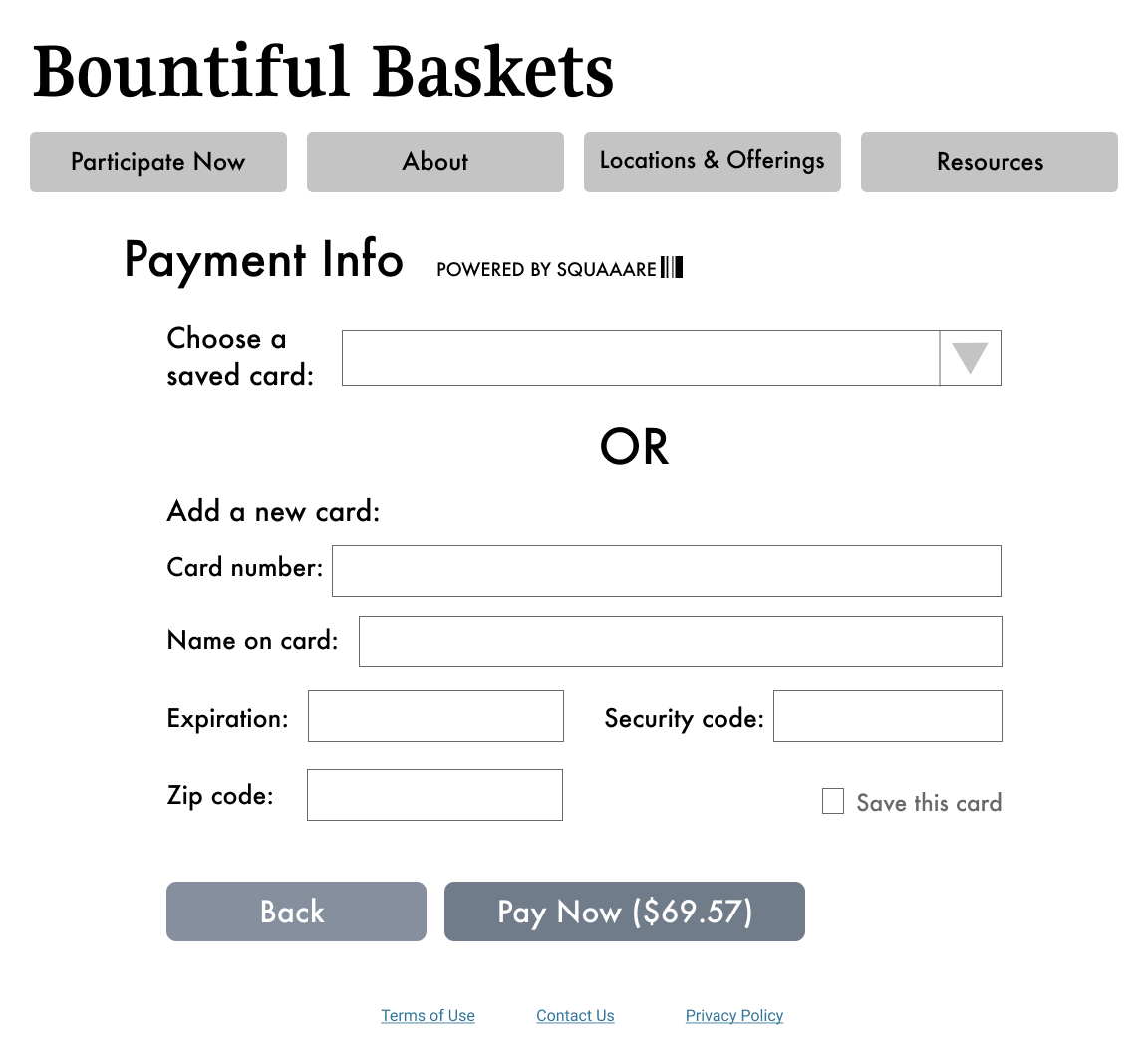Viewport: 1148px width, 1044px height.
Task: Open the Participate Now menu
Action: coord(158,162)
